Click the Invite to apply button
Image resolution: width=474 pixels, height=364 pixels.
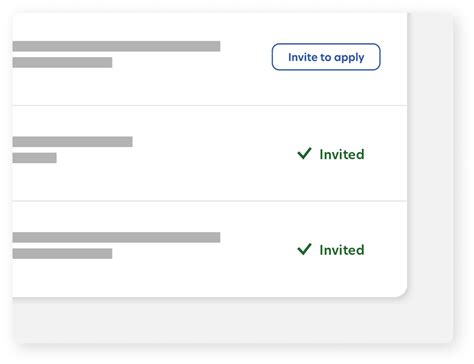326,57
